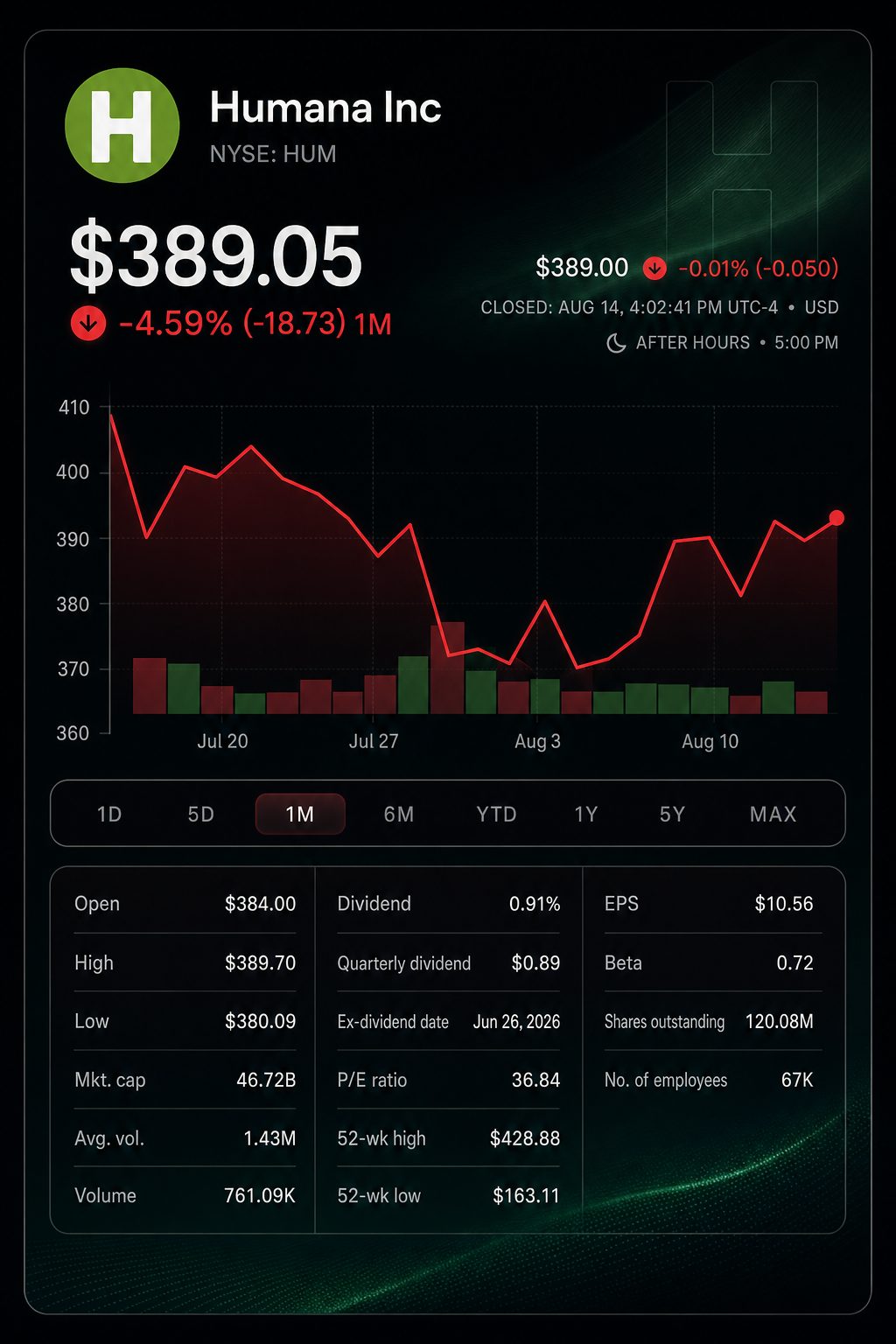
Task: Click the Mkt. cap label
Action: pos(110,1080)
